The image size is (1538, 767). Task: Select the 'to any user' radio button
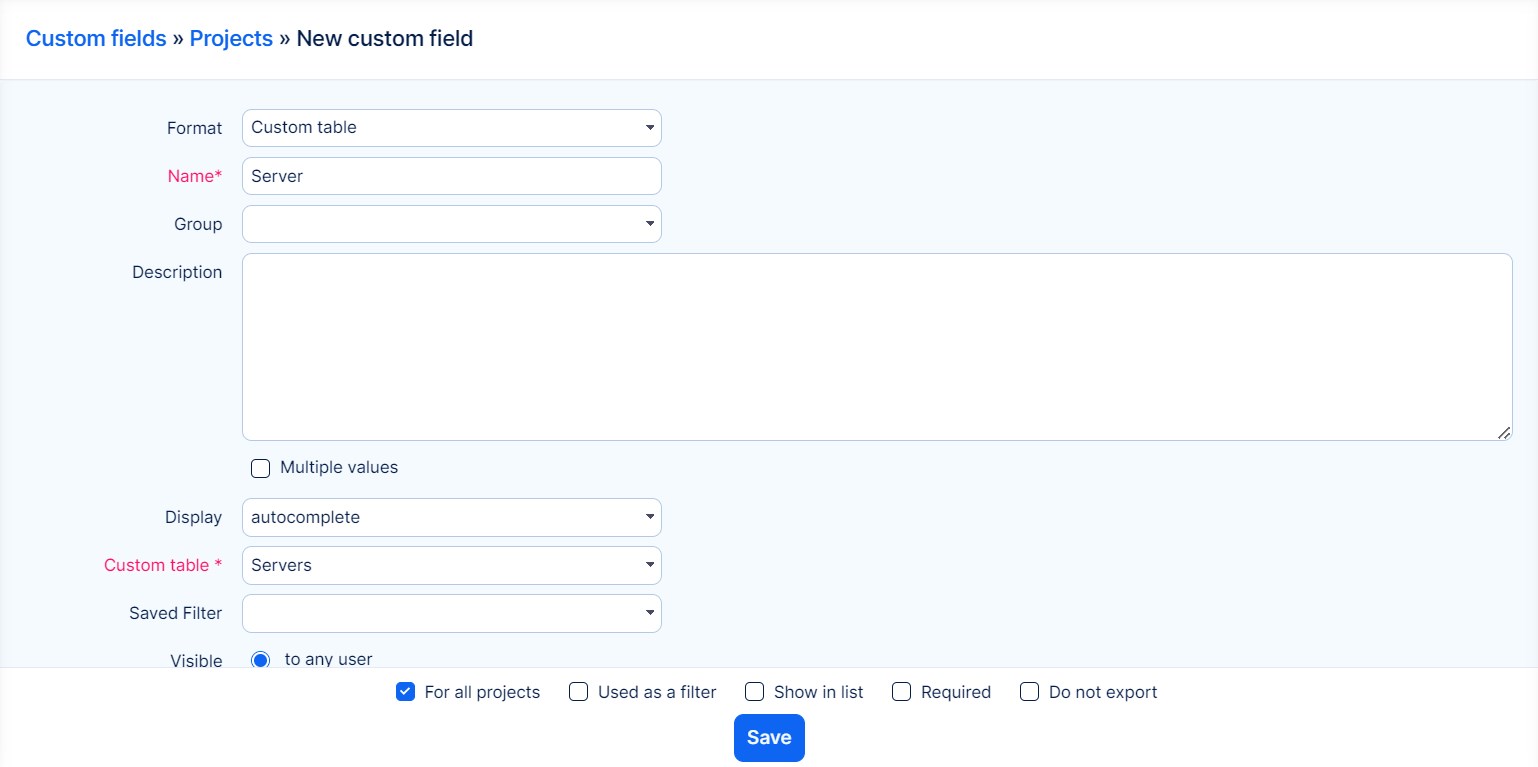[x=261, y=660]
